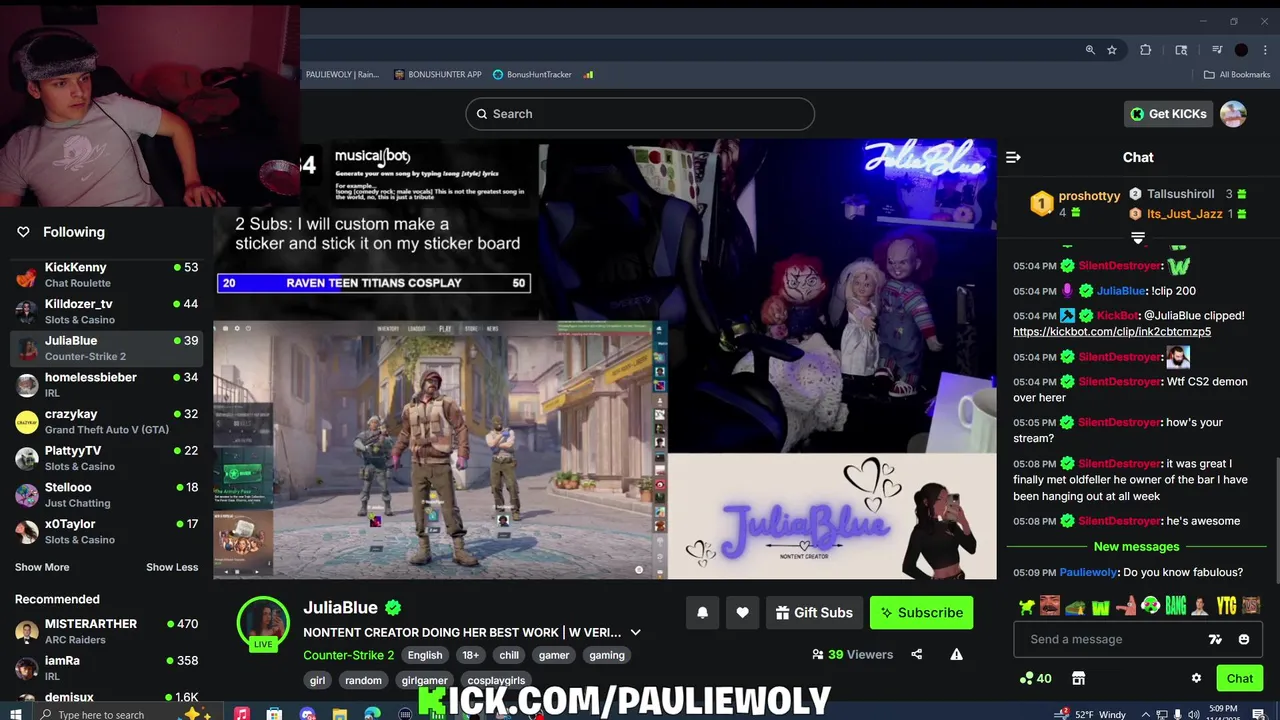Click Show Less in Following list
The width and height of the screenshot is (1280, 720).
pyautogui.click(x=172, y=567)
